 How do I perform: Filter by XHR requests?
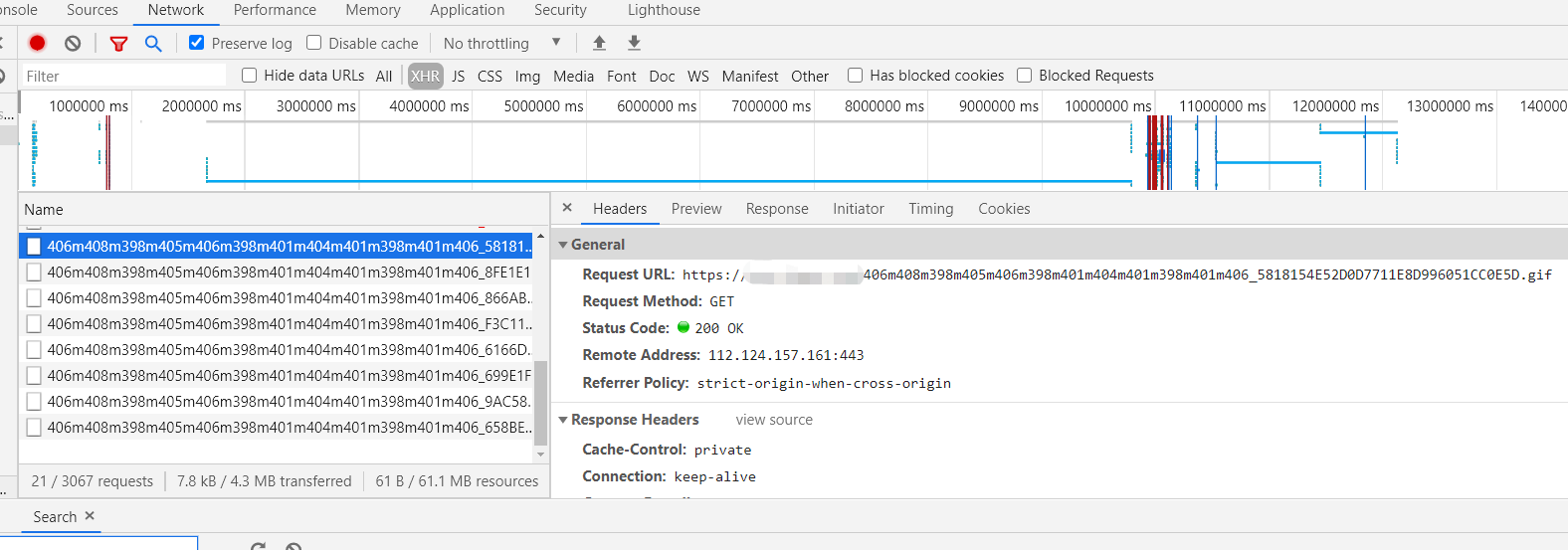click(425, 77)
